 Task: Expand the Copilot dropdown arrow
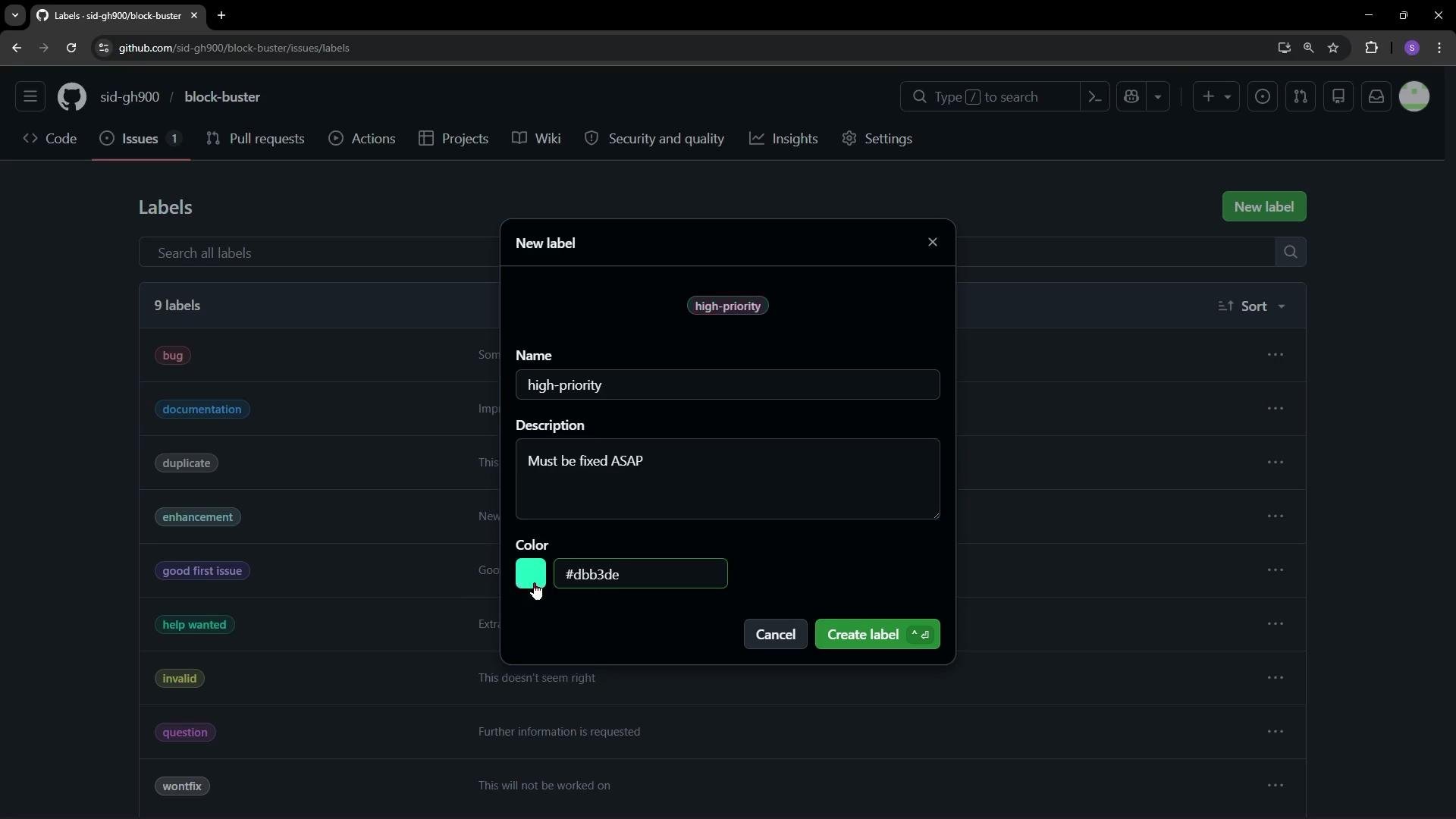1158,97
